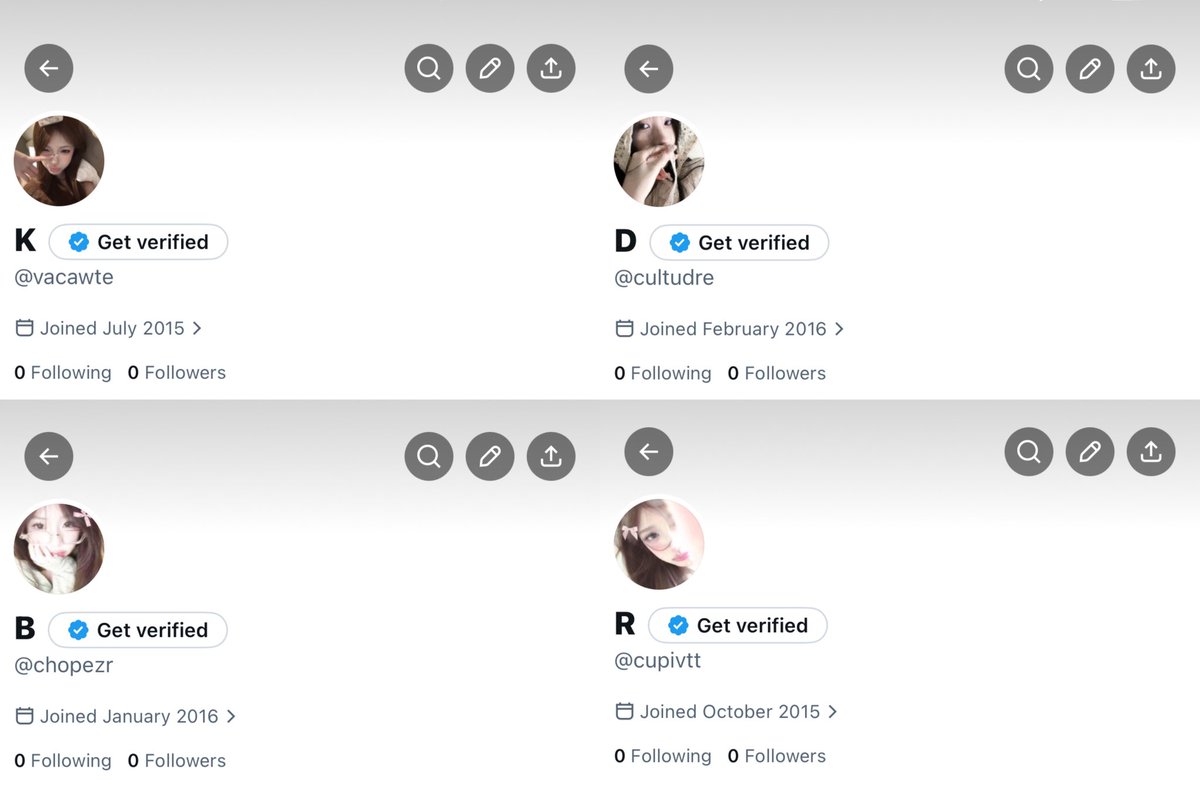Tap pencil edit icon on @cupivtt profile

(x=1090, y=451)
